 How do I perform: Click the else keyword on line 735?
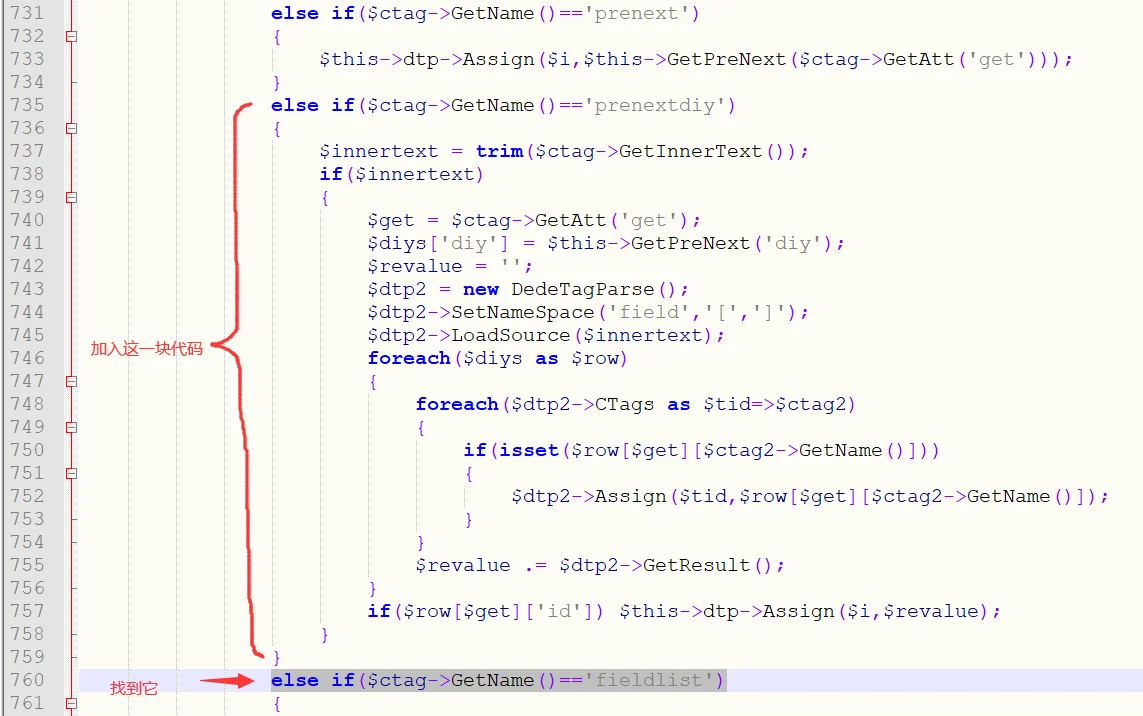294,106
